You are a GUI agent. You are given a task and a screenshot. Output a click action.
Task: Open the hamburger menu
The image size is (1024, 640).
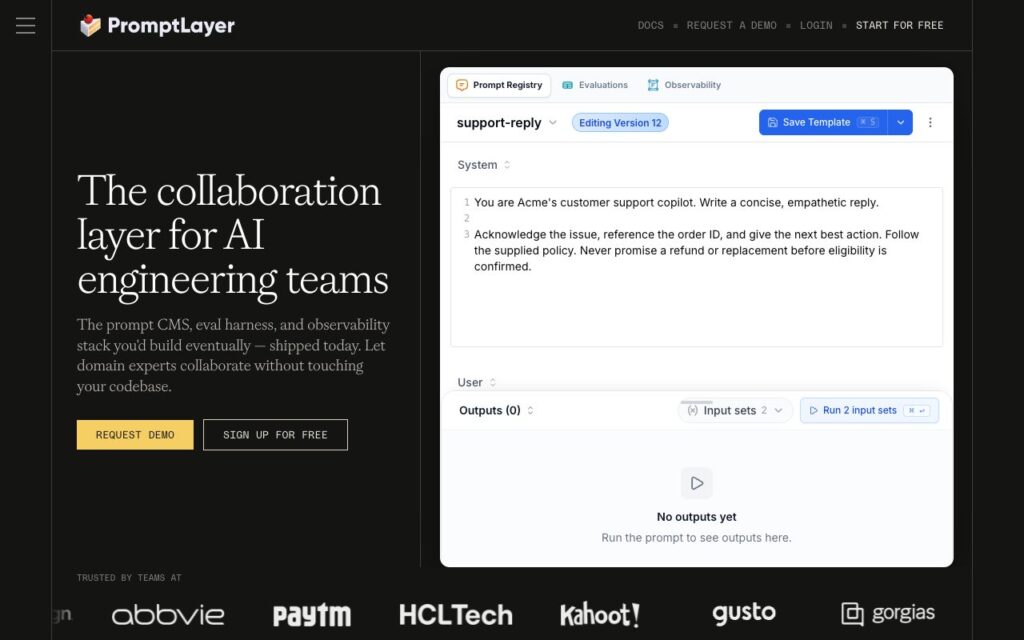point(25,25)
